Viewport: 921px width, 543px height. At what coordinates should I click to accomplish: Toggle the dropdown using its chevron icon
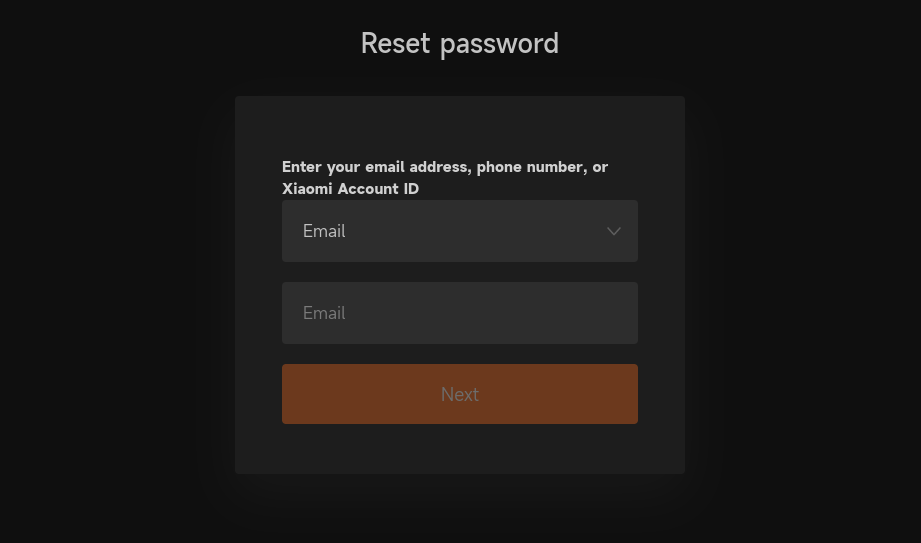pyautogui.click(x=613, y=231)
